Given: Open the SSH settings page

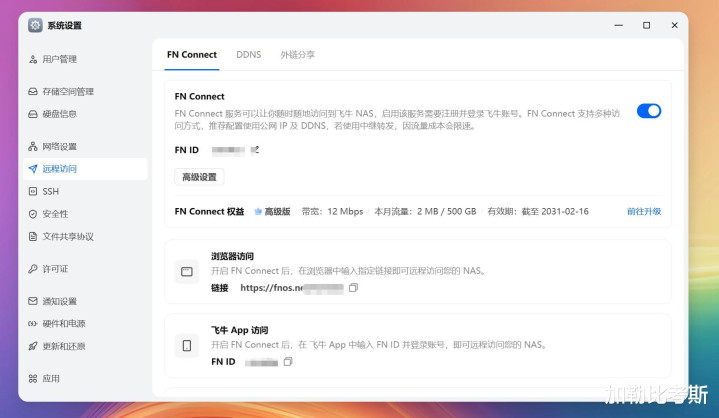Looking at the screenshot, I should pos(85,191).
